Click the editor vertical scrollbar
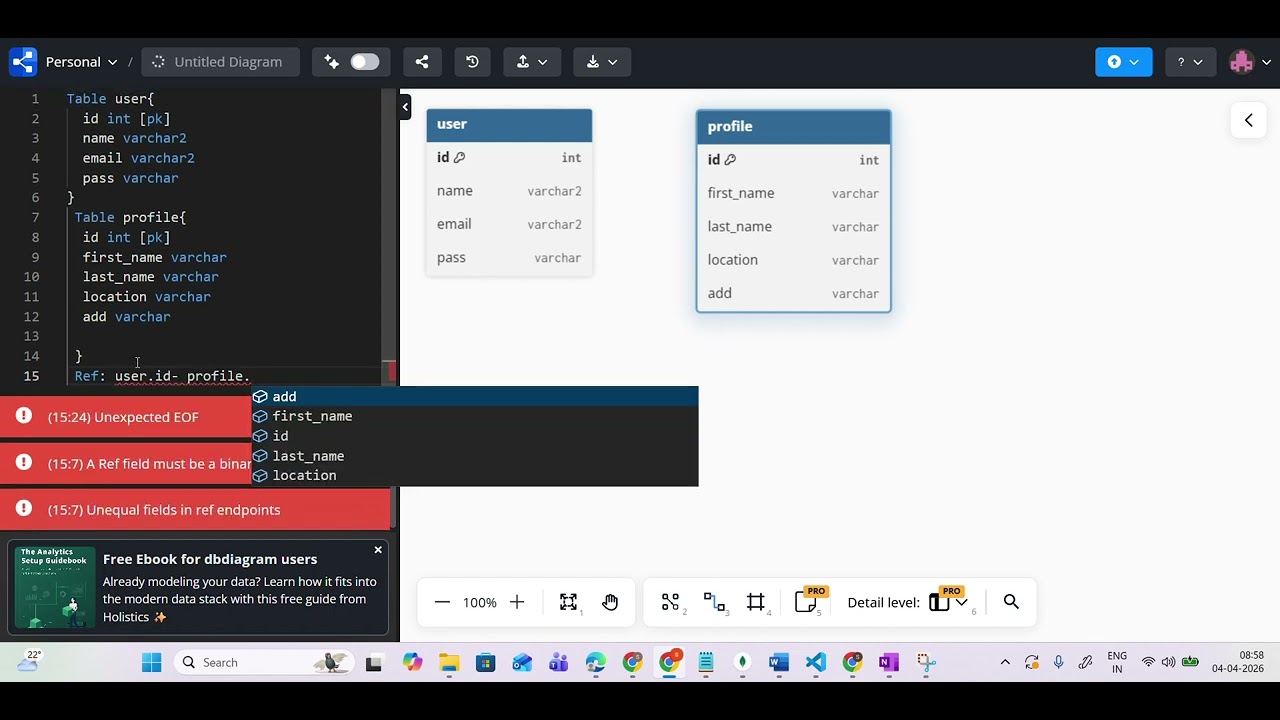The height and width of the screenshot is (720, 1280). click(x=389, y=236)
